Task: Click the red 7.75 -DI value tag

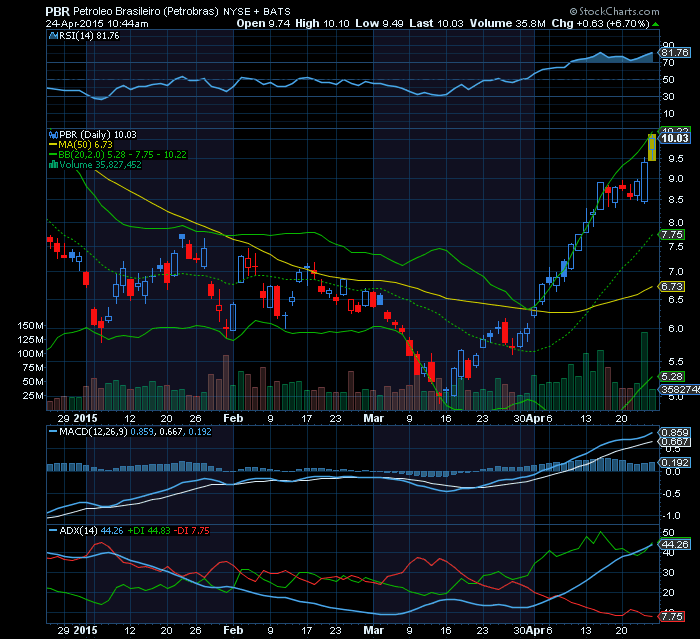Action: (x=672, y=617)
